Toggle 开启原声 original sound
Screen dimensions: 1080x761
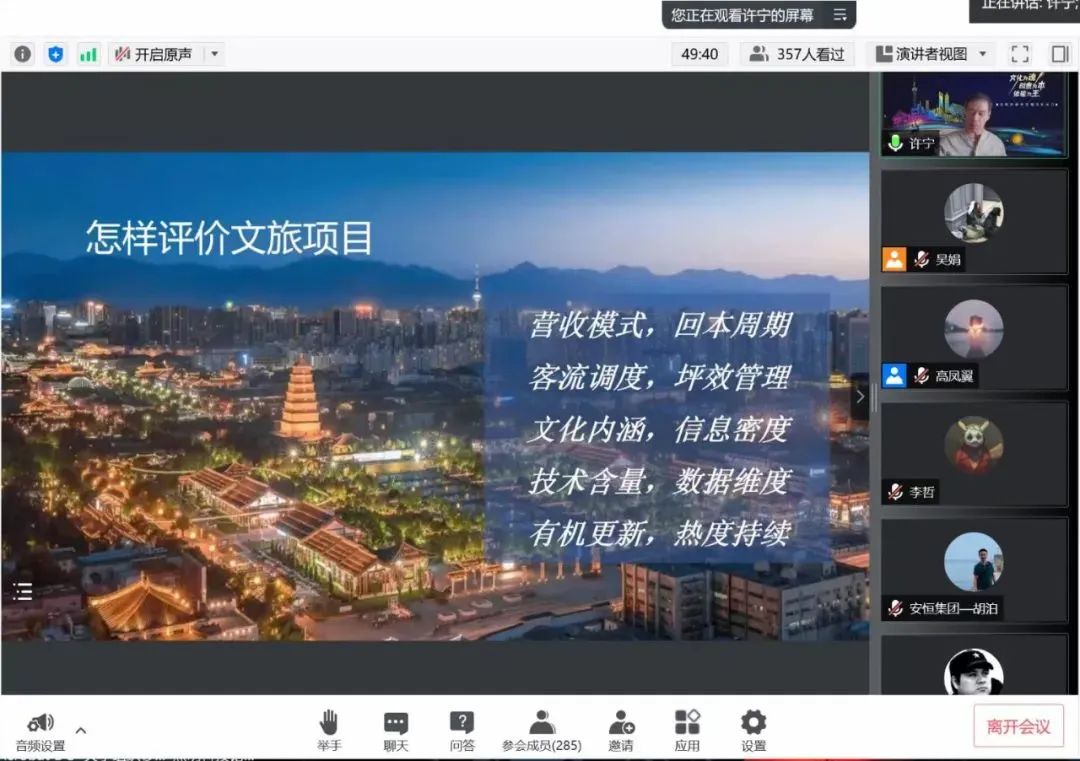point(154,54)
